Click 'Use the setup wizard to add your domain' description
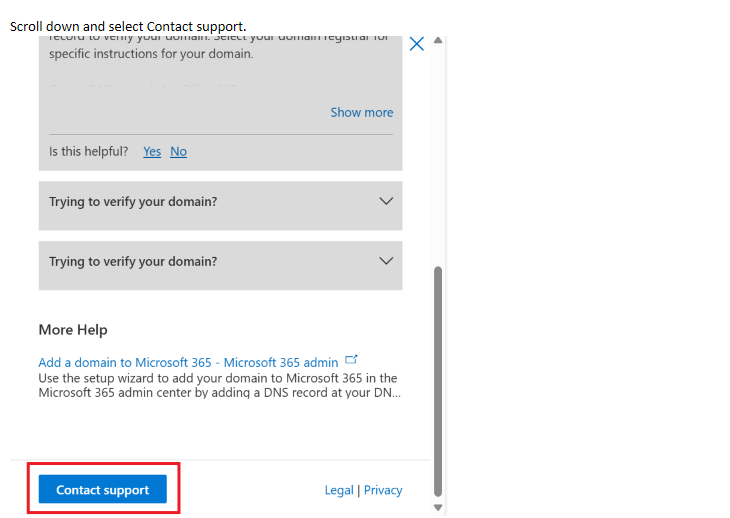Viewport: 730px width, 518px height. 219,385
